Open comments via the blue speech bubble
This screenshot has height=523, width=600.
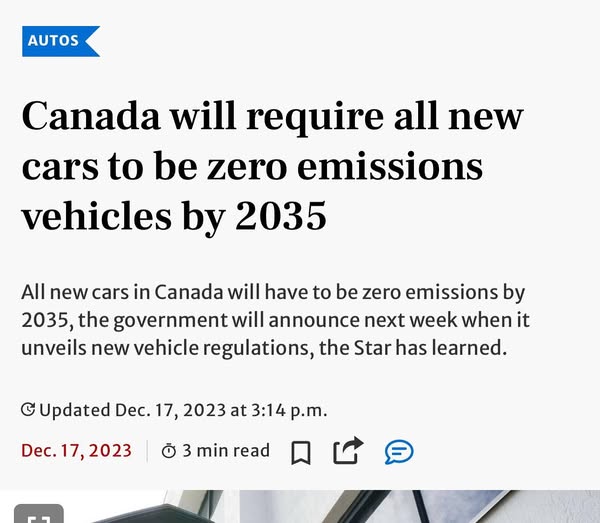click(x=399, y=452)
